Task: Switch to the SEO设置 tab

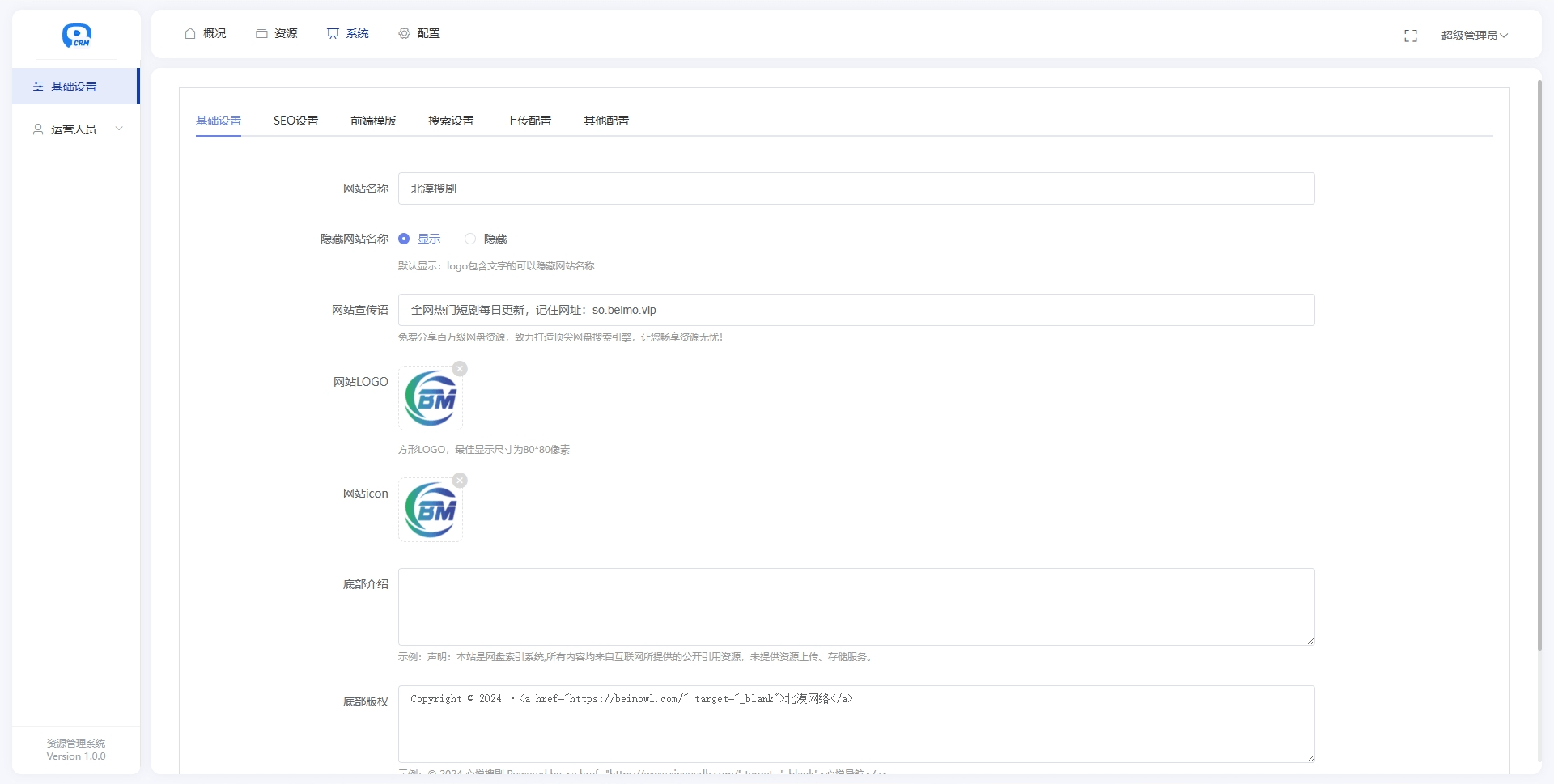Action: [296, 120]
